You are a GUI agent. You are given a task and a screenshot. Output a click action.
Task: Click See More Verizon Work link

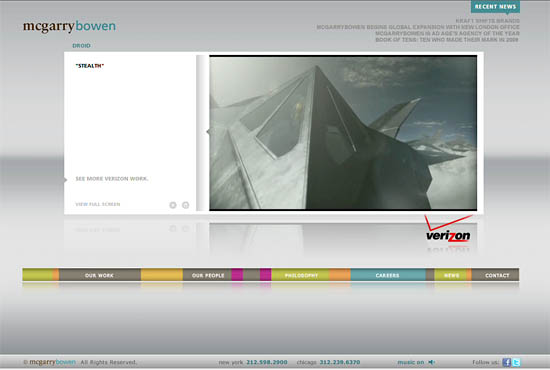click(x=112, y=179)
